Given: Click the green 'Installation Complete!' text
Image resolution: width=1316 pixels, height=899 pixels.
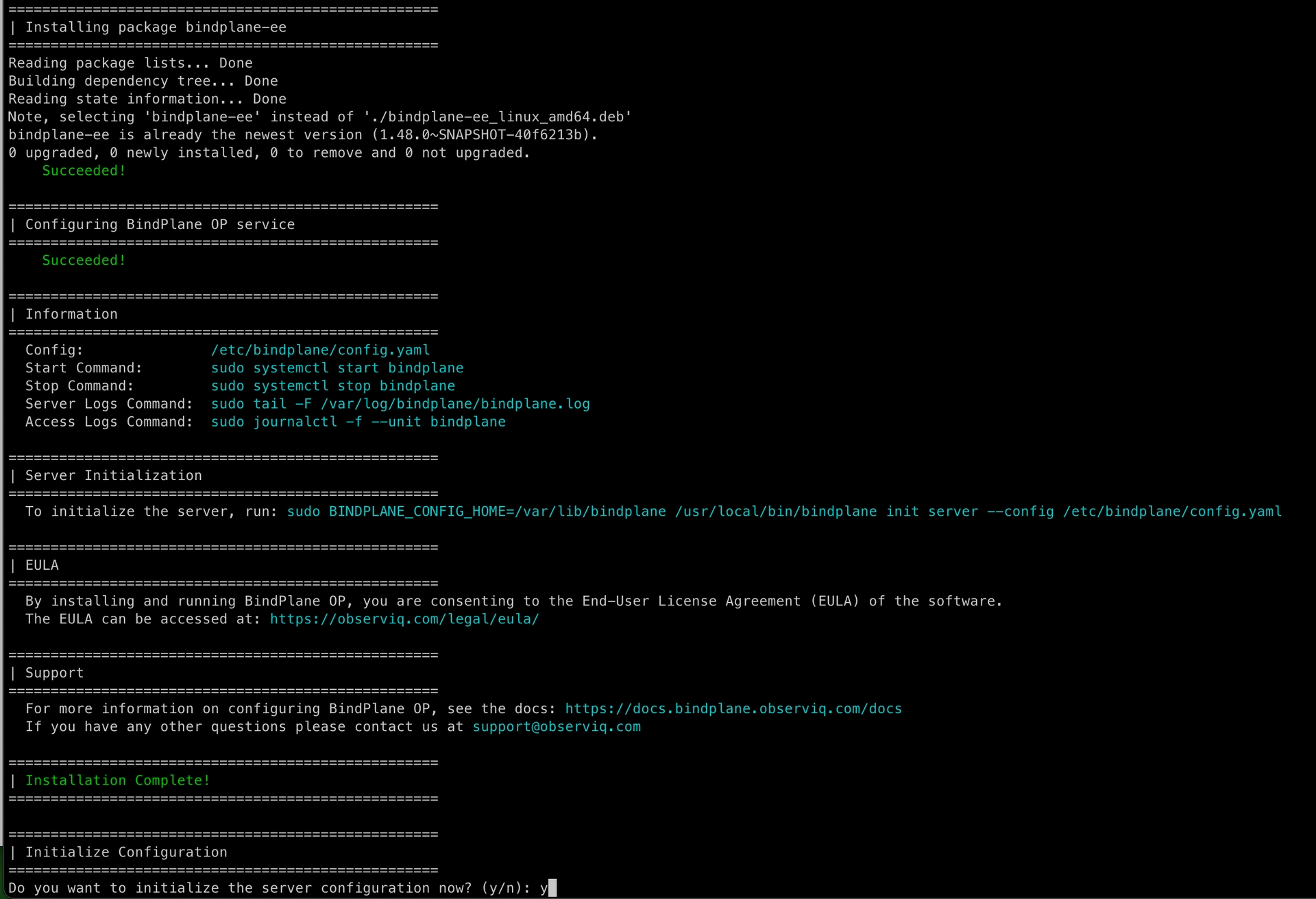Looking at the screenshot, I should click(118, 780).
